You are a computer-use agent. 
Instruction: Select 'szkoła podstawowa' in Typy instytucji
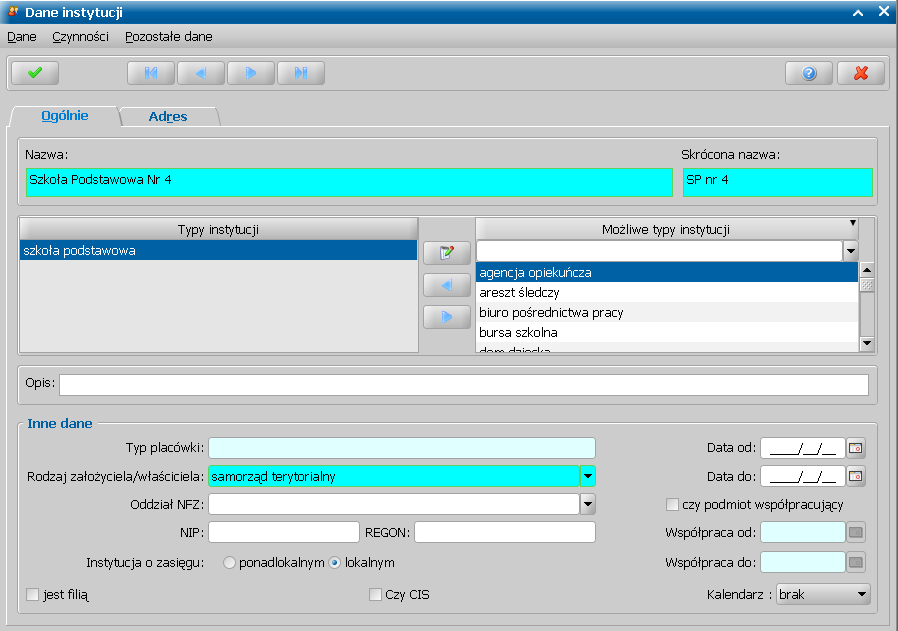click(218, 250)
